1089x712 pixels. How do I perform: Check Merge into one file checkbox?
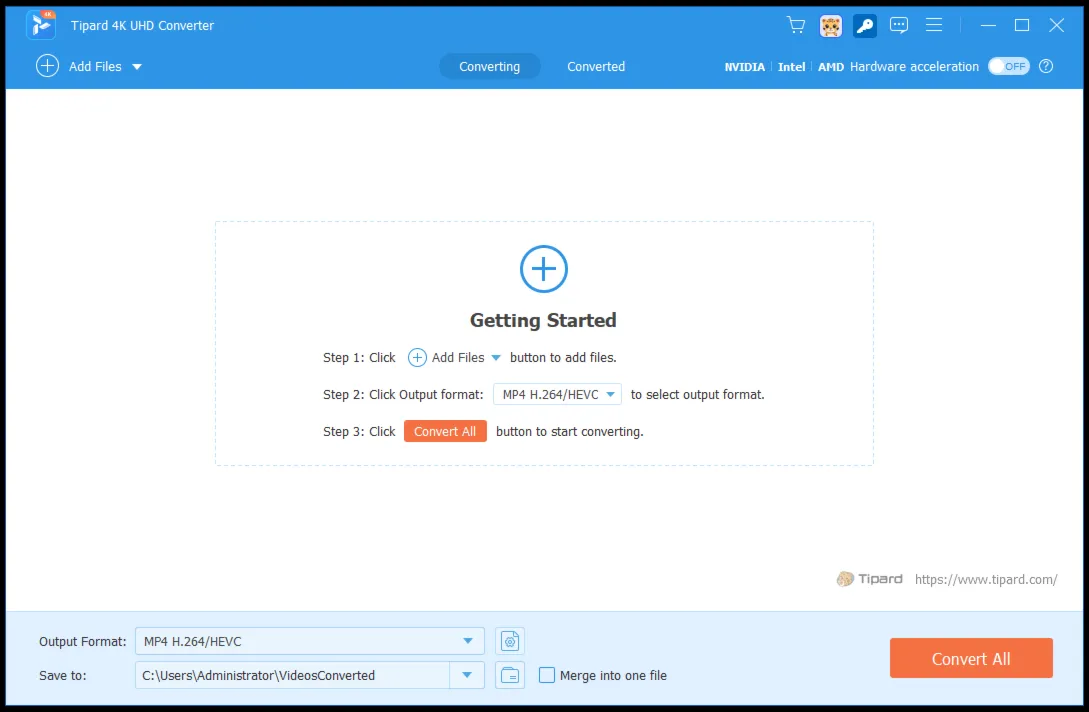pyautogui.click(x=547, y=675)
